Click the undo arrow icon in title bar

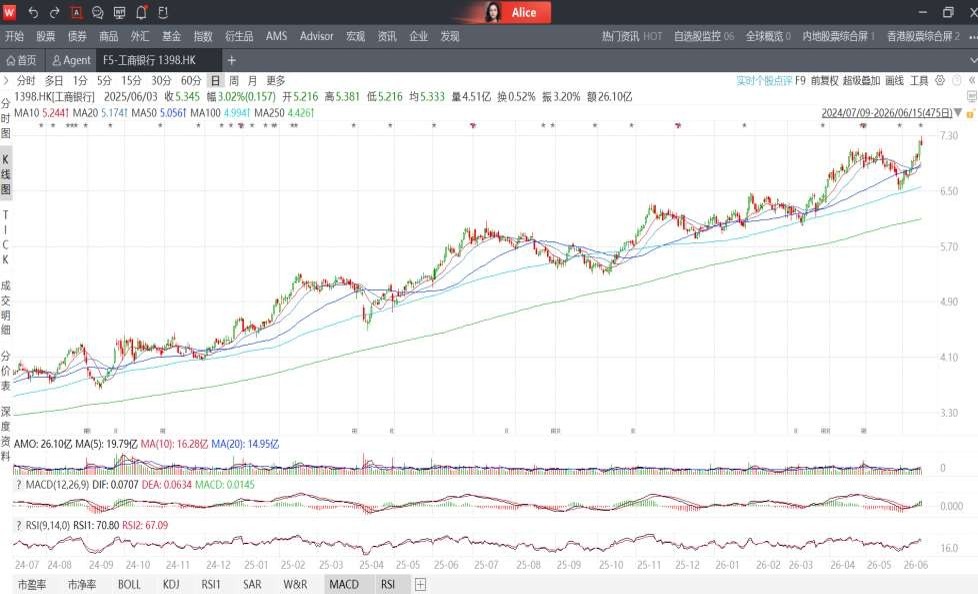point(34,12)
